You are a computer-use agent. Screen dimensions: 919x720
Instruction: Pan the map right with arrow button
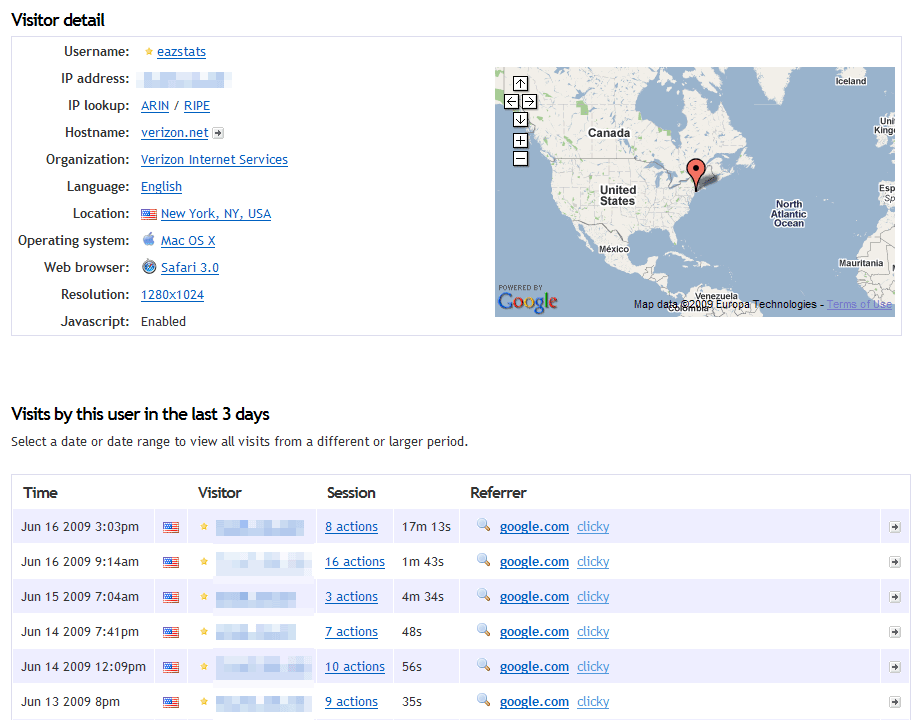pos(529,101)
